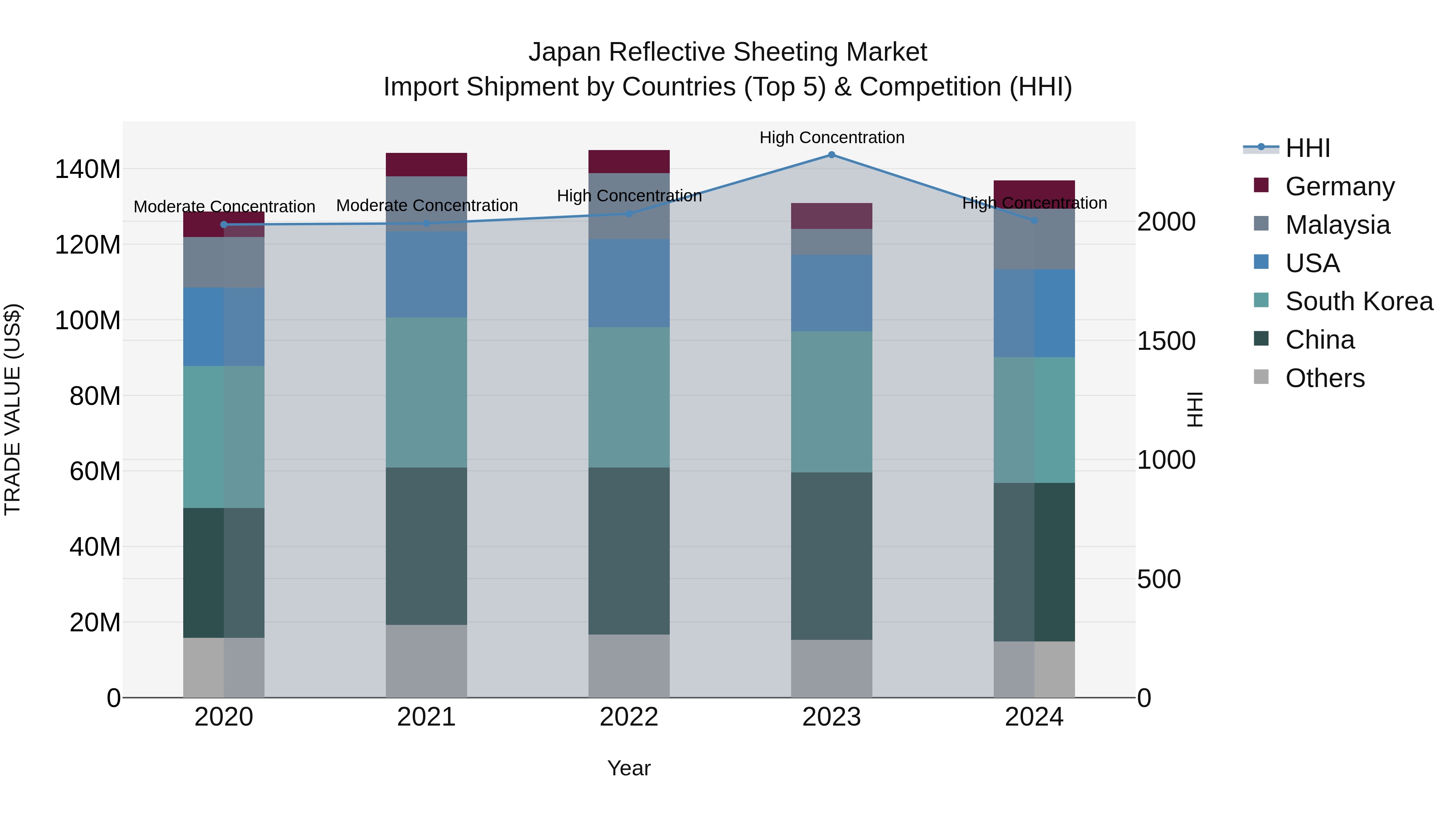The width and height of the screenshot is (1456, 819).
Task: Click the 140M y-axis tick label
Action: (88, 169)
